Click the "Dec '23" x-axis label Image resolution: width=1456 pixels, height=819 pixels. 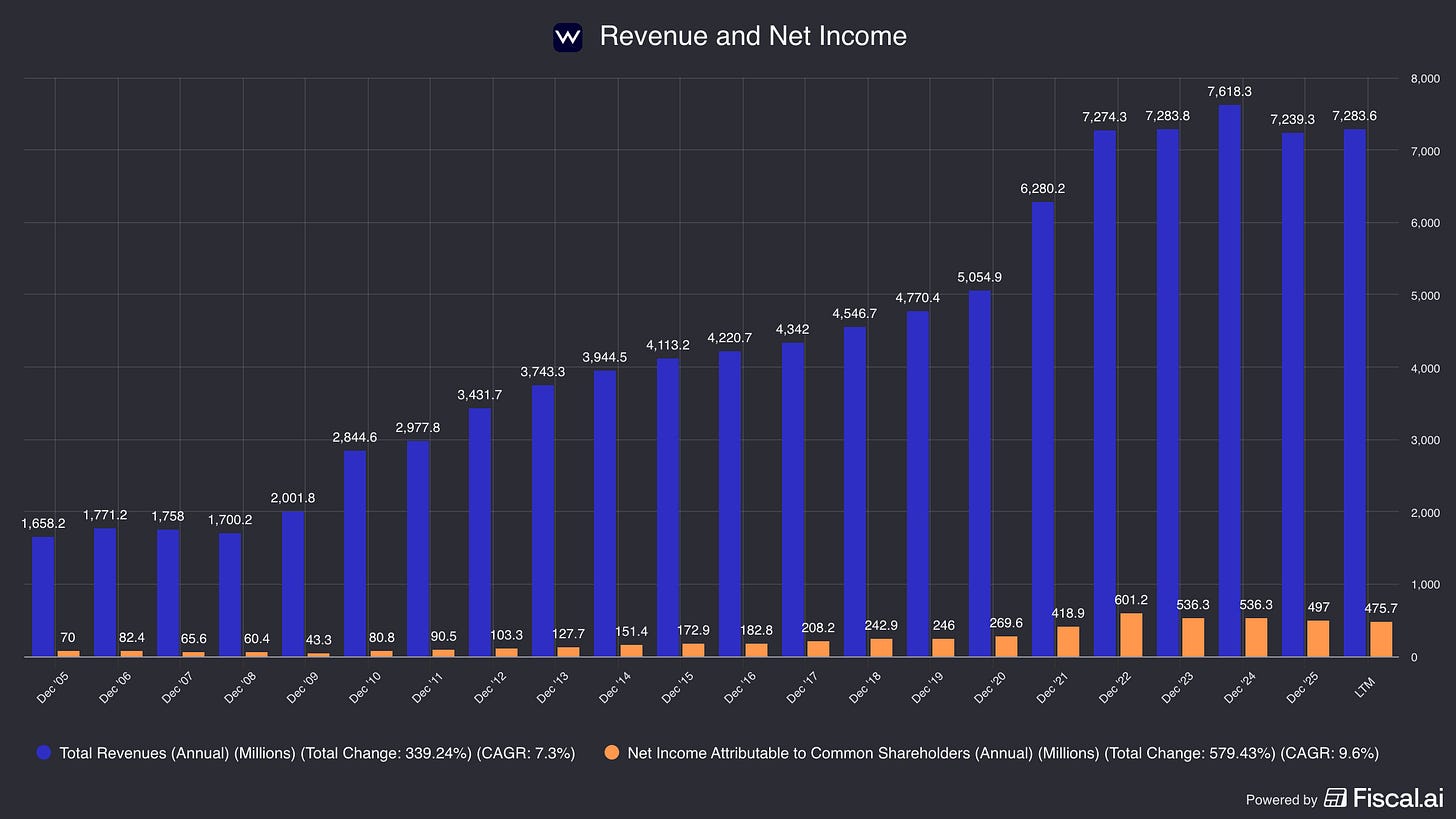[1176, 687]
